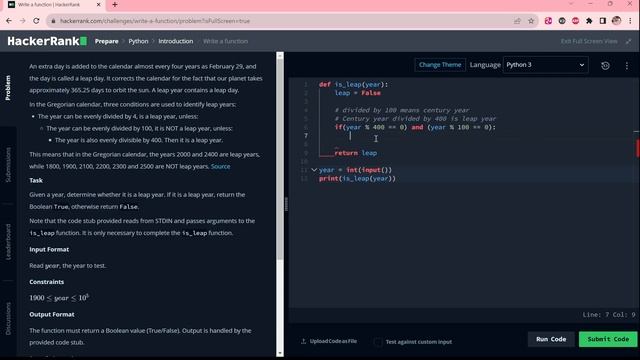Open the browser side panel icon

coord(603,21)
